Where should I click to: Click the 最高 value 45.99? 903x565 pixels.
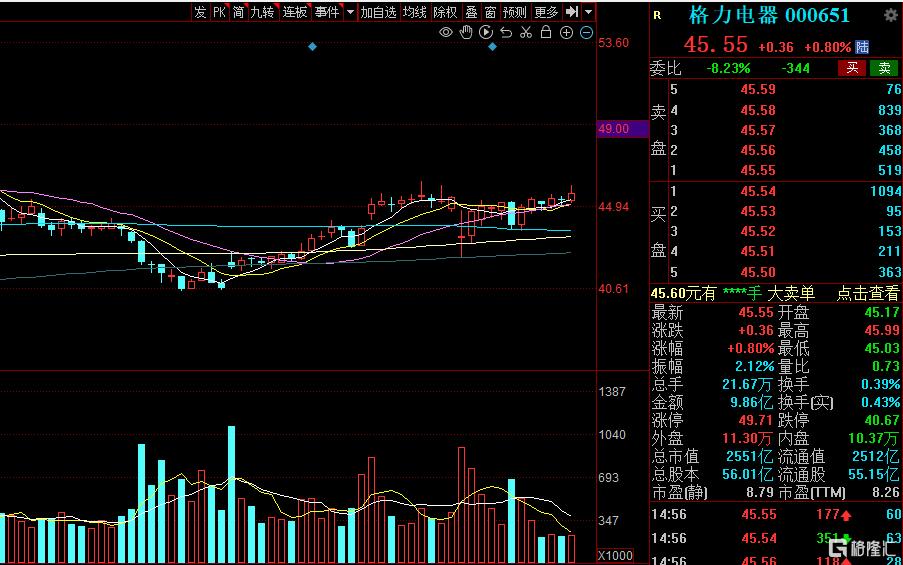[x=881, y=331]
